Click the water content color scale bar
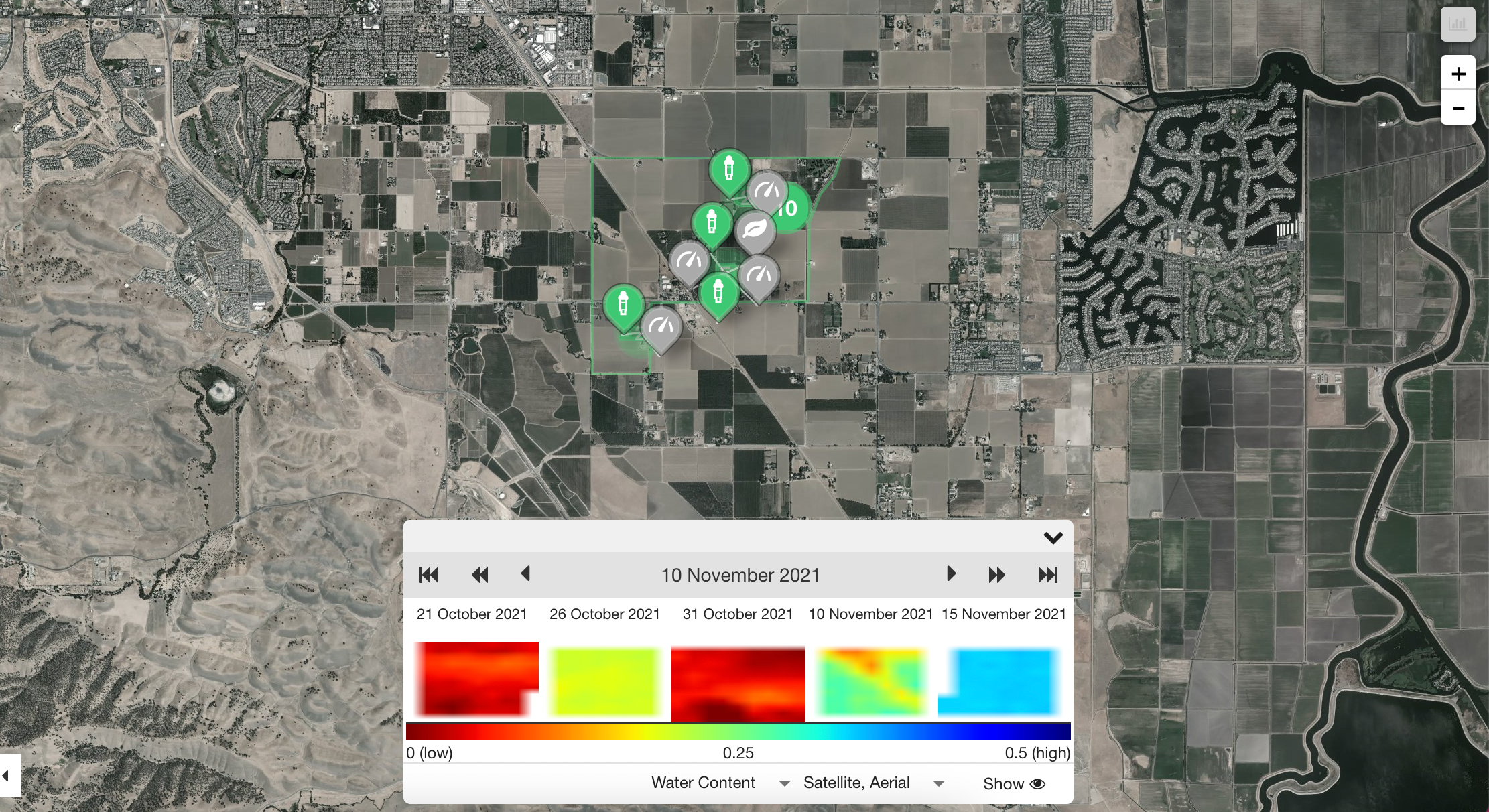The height and width of the screenshot is (812, 1489). pos(738,731)
